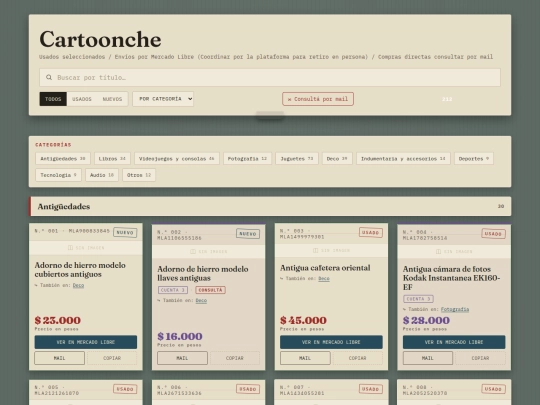Click Consultá por mail button
The image size is (540, 405).
tap(318, 99)
